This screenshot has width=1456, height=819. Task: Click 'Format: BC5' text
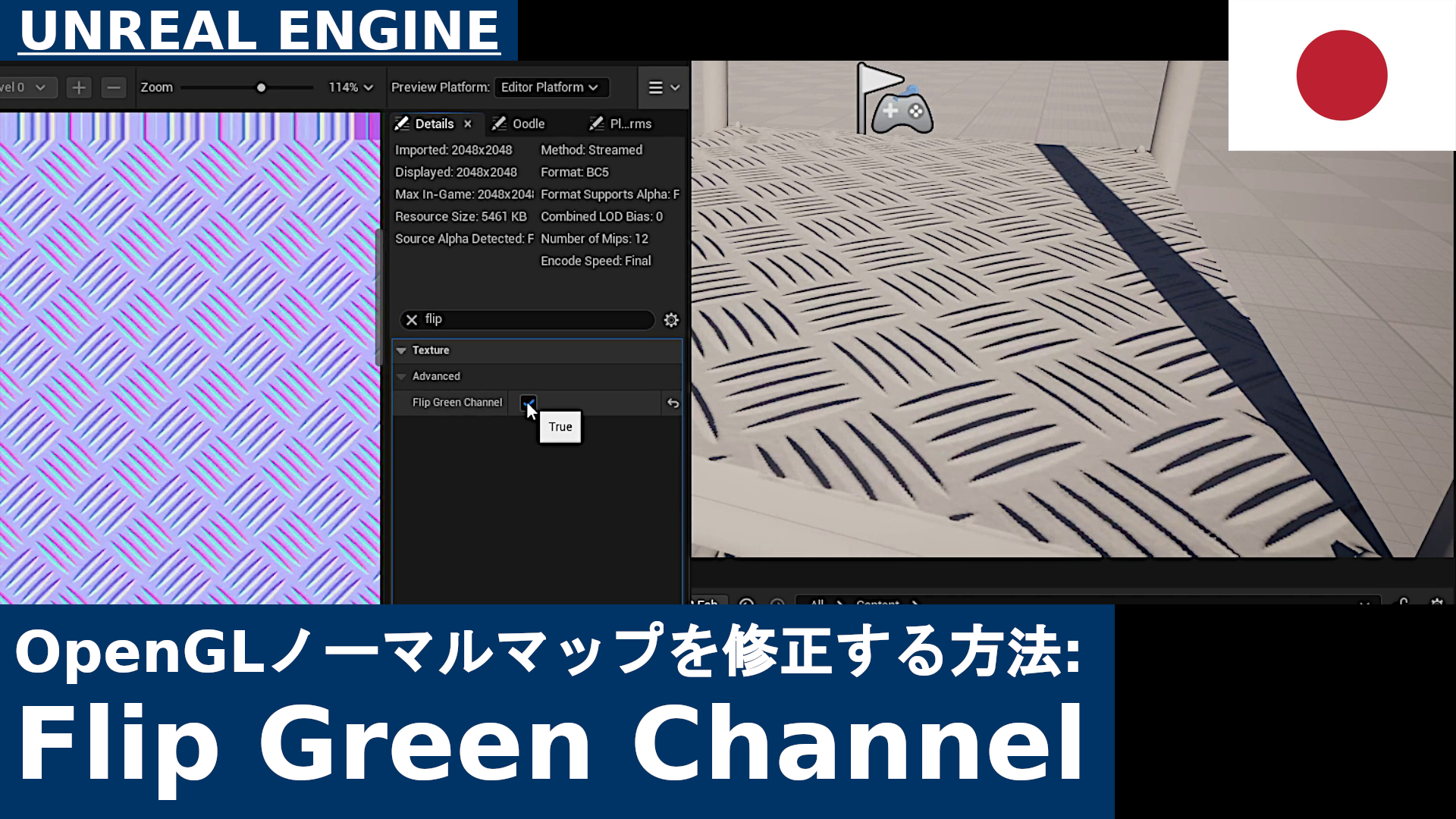coord(575,172)
